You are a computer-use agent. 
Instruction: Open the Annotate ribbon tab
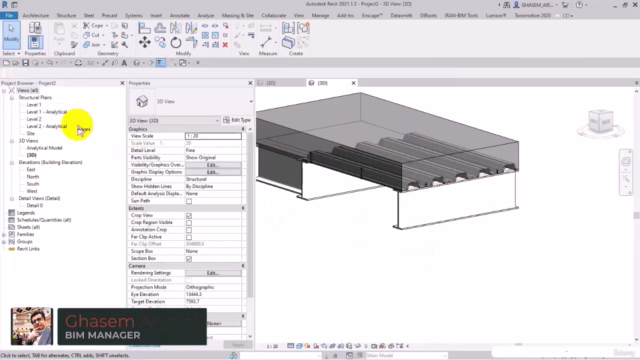[x=180, y=16]
